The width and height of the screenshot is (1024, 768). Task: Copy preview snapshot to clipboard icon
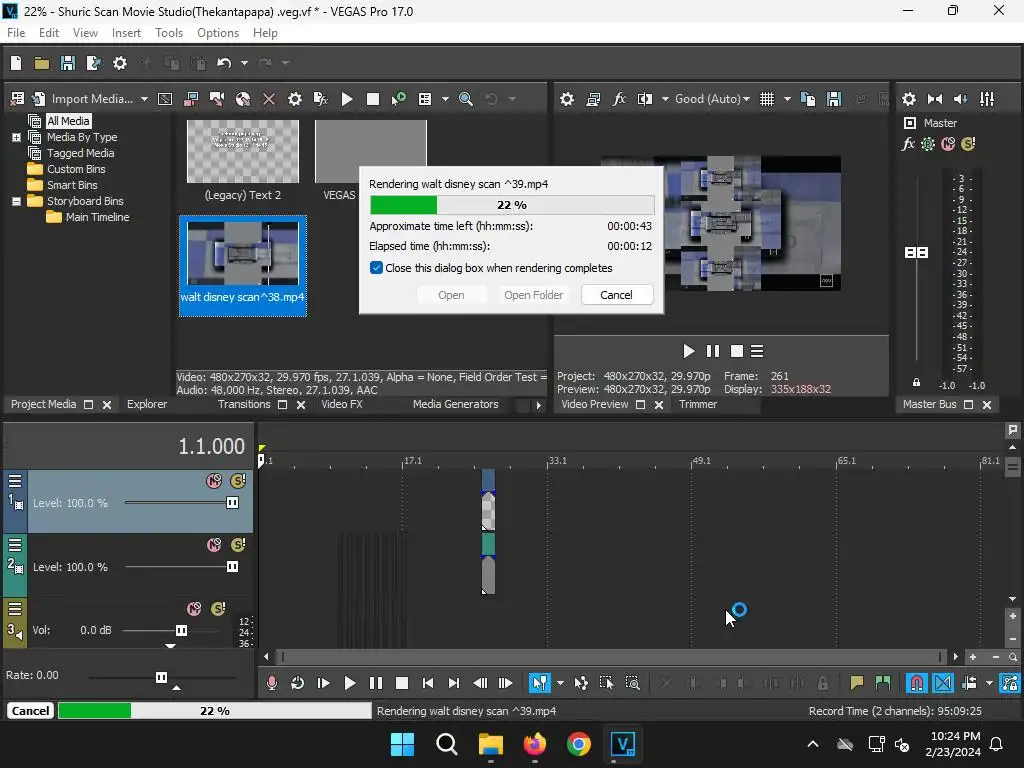point(808,99)
